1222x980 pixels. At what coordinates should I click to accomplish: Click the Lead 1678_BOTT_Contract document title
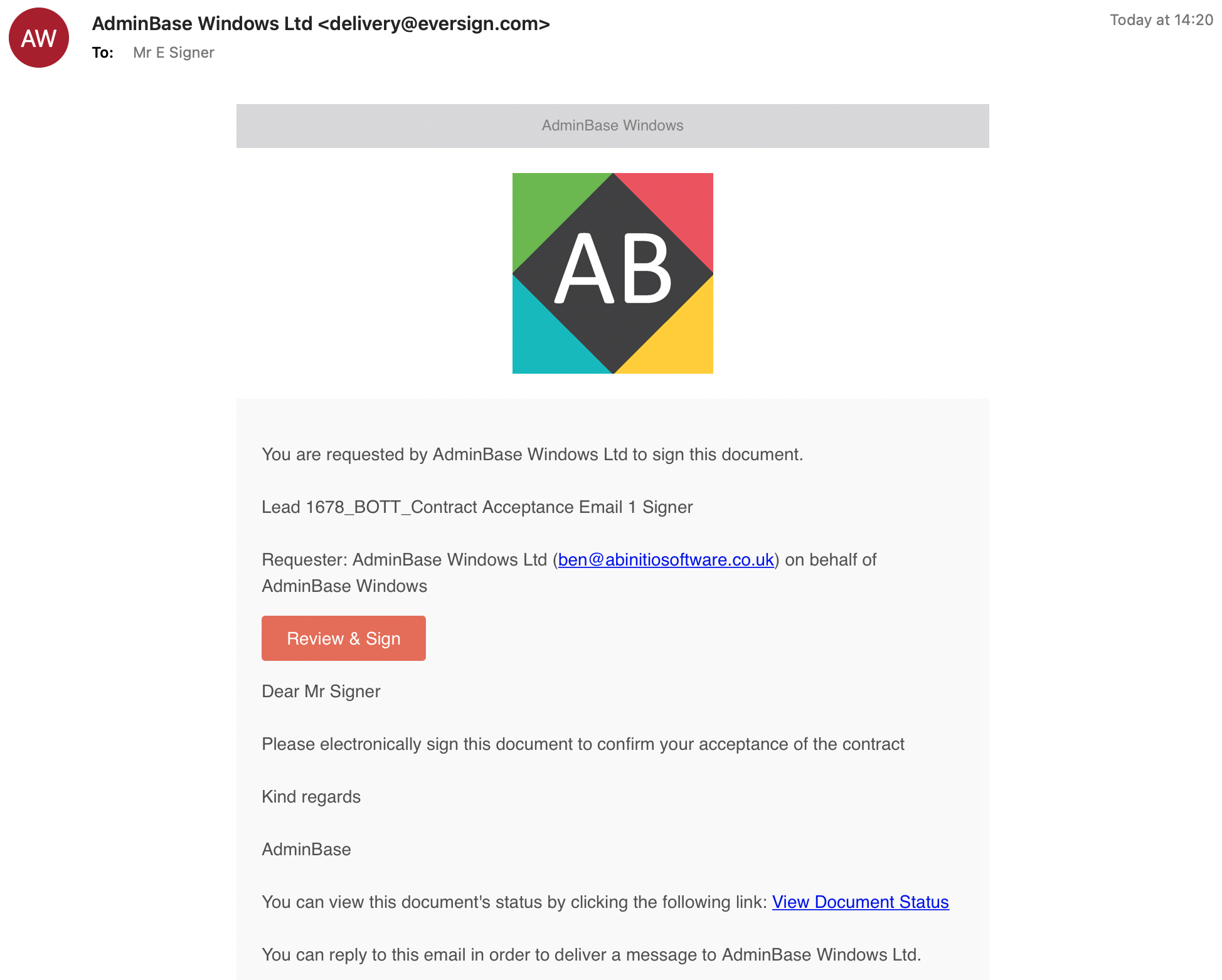[477, 507]
